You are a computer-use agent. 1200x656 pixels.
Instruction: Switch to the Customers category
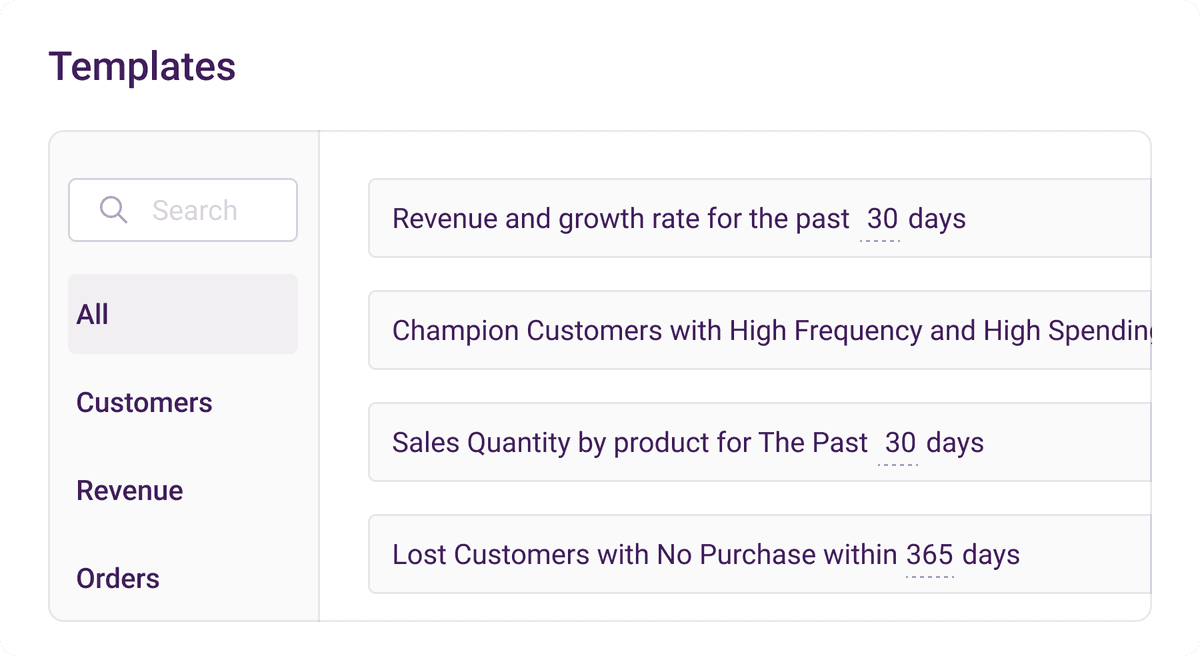click(144, 402)
